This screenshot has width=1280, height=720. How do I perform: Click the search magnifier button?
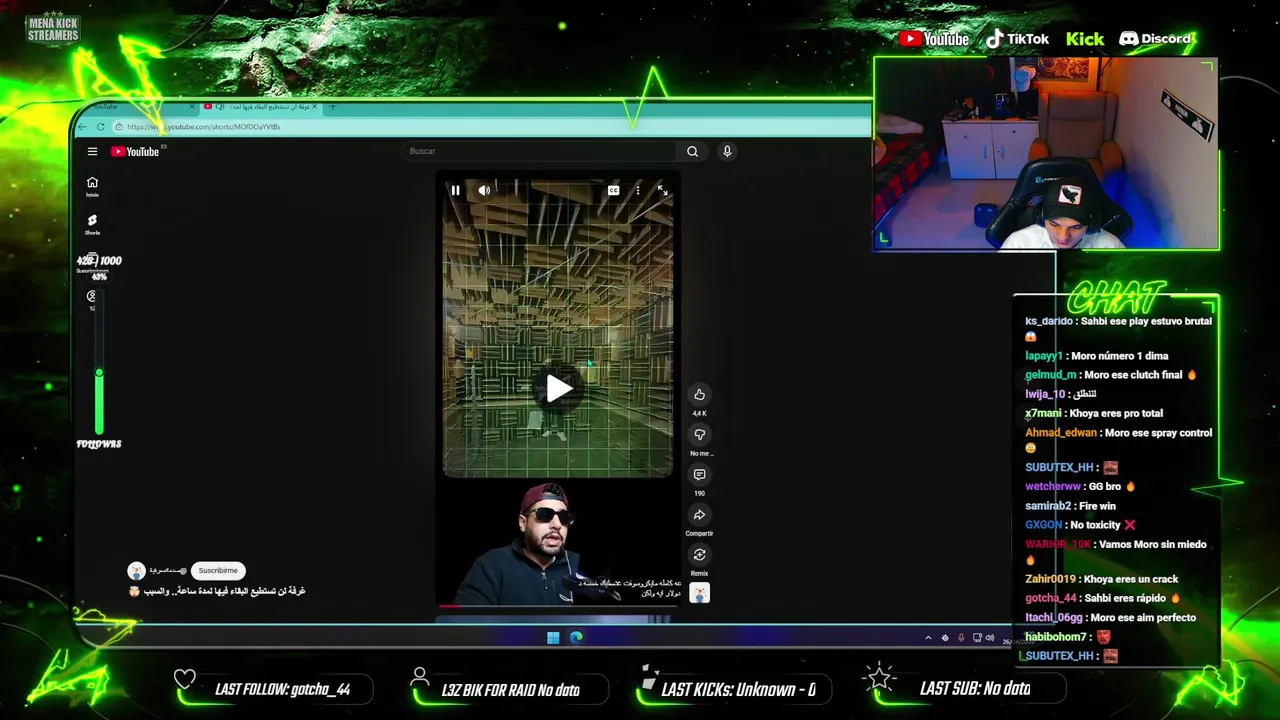[692, 151]
